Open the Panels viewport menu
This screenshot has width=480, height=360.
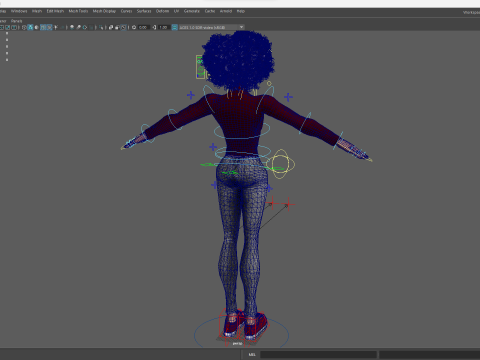pos(16,21)
